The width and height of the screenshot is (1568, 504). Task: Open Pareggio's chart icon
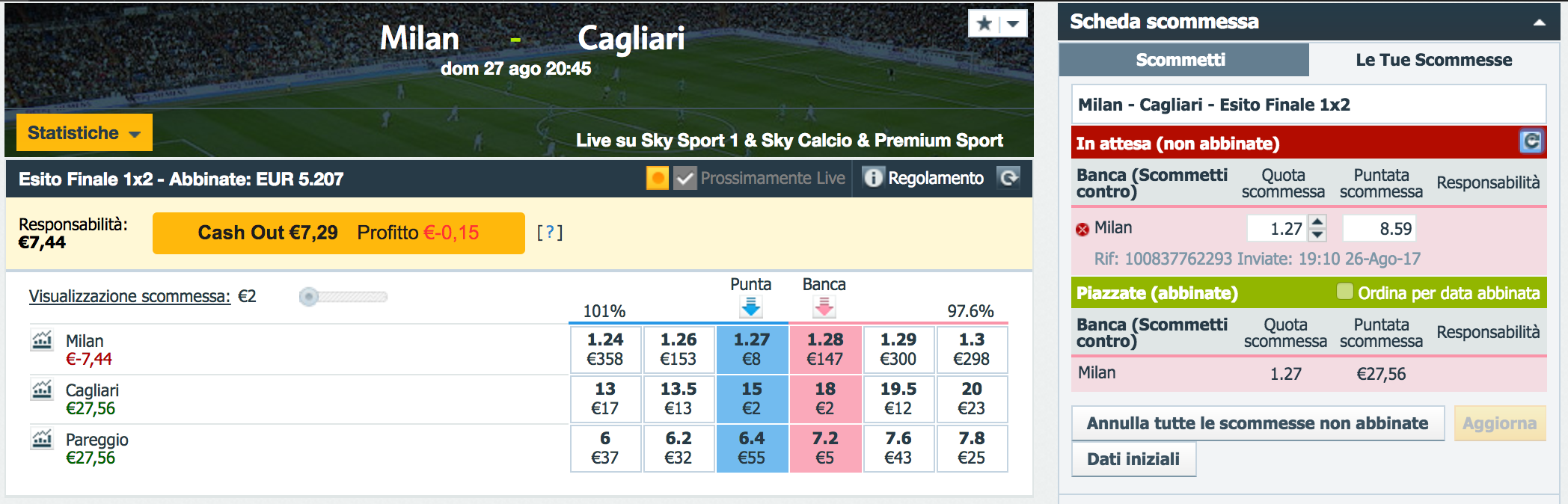(x=42, y=439)
